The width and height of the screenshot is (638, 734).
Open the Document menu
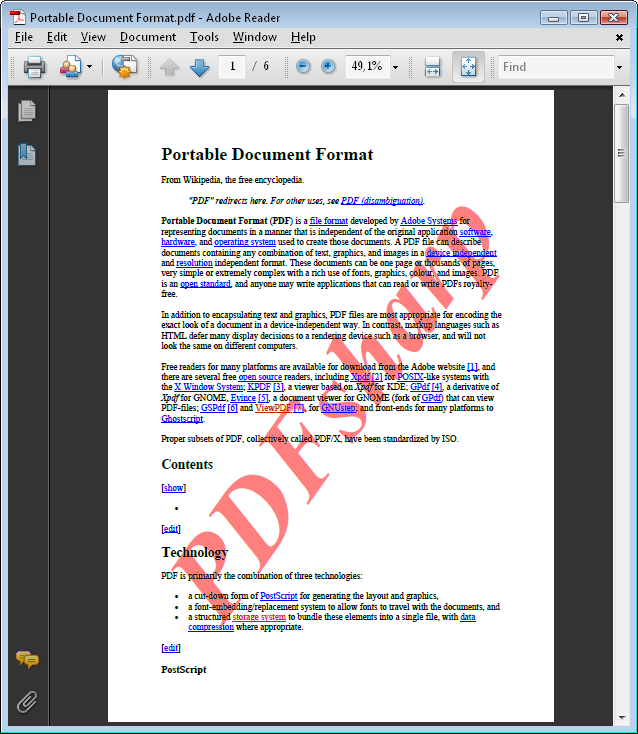pos(147,37)
